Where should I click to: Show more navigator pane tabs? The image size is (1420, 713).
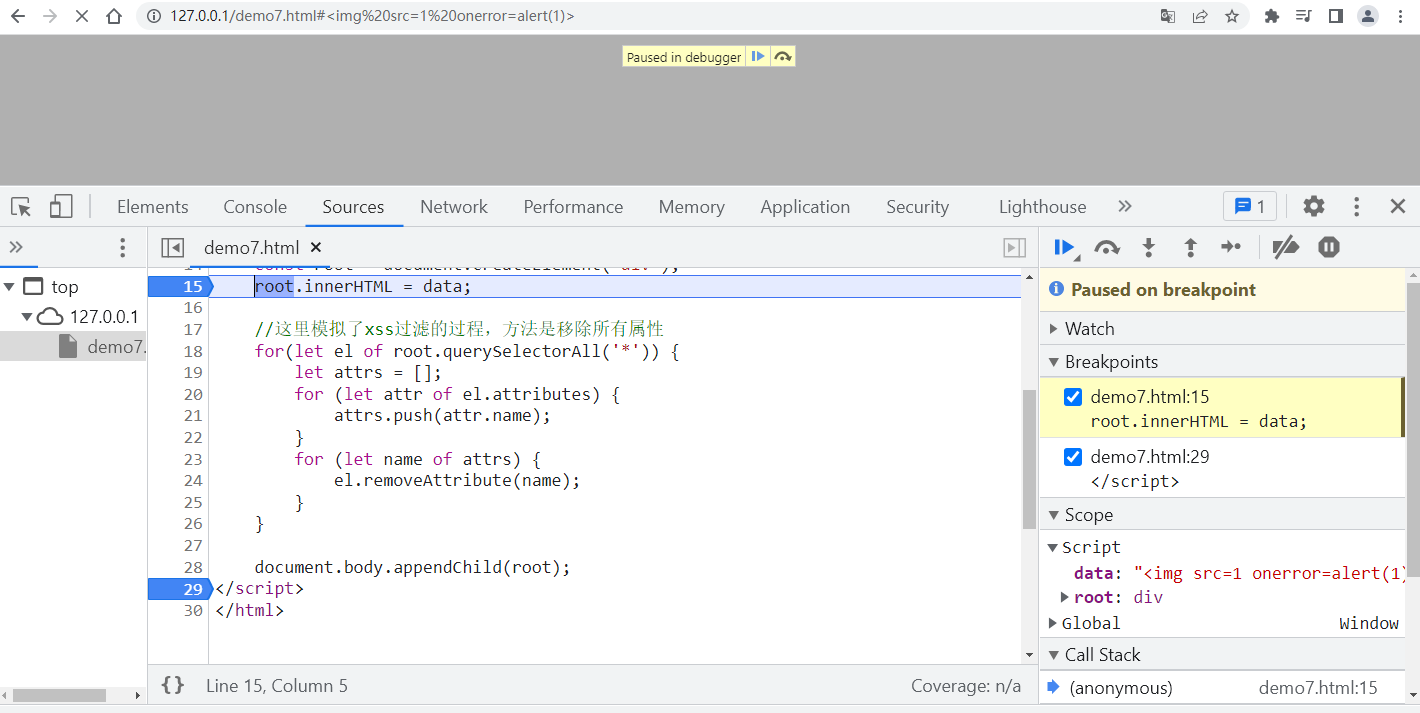pos(16,247)
